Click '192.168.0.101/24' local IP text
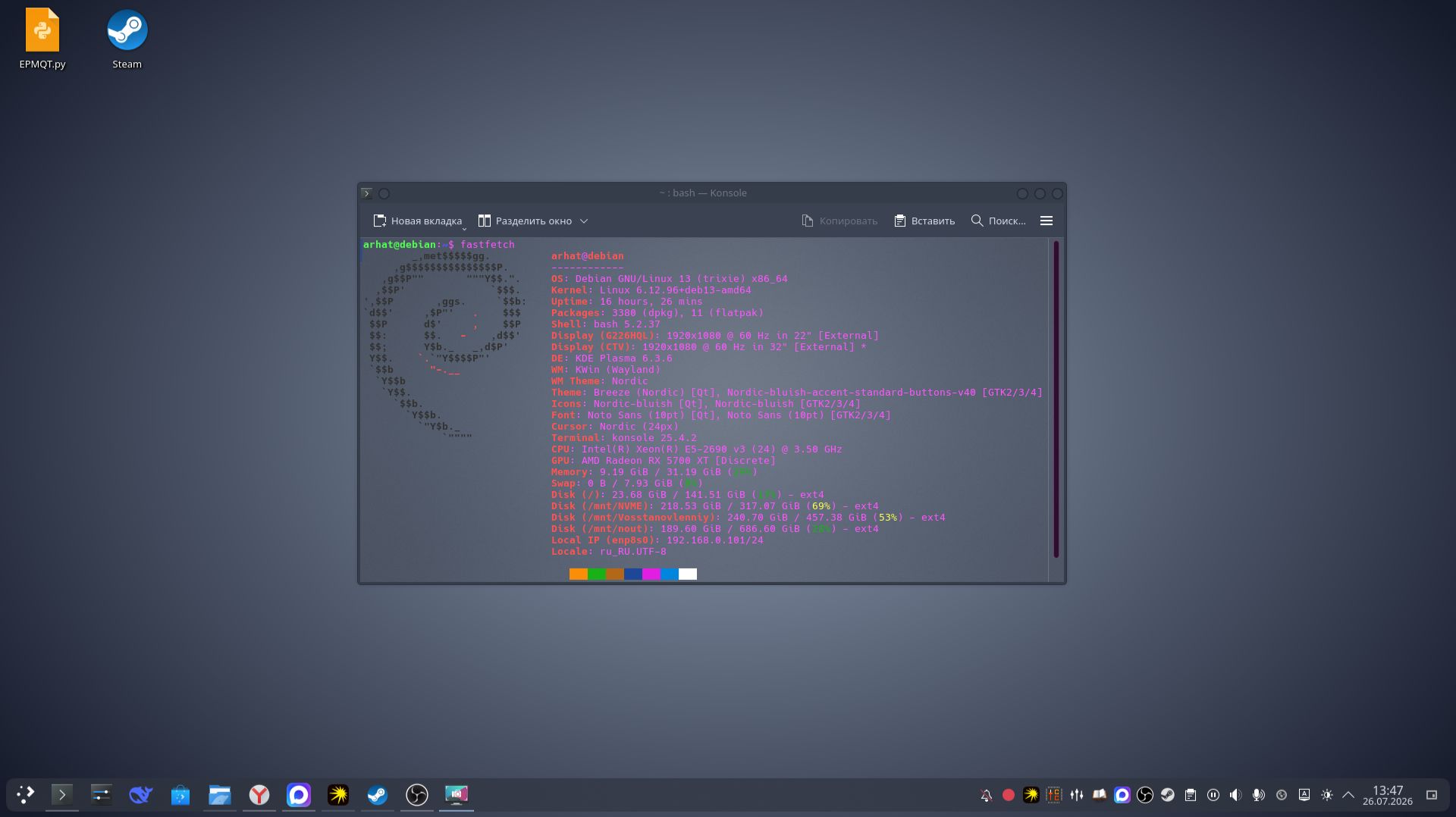 point(715,540)
